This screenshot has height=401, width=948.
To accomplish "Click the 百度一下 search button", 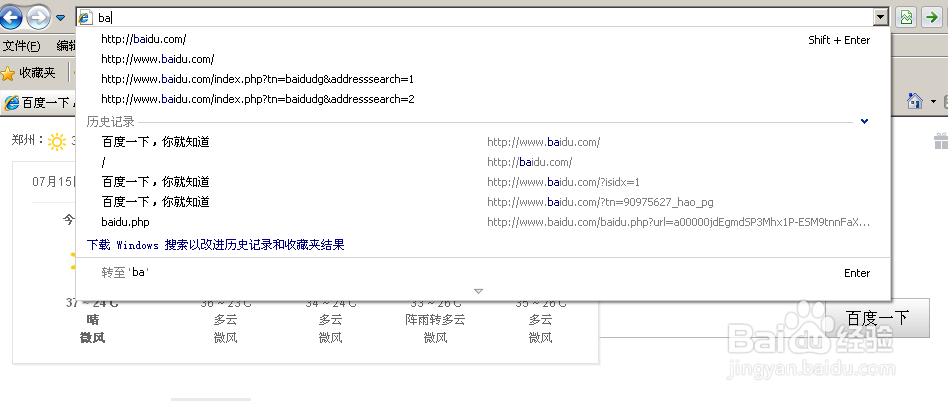I will point(877,318).
